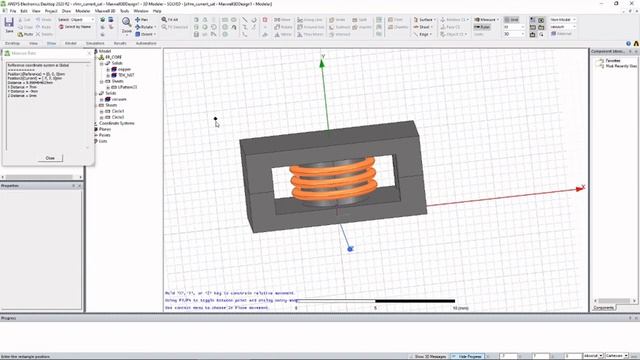Open the Absolute dropdown in status bar
The width and height of the screenshot is (640, 360).
(593, 356)
